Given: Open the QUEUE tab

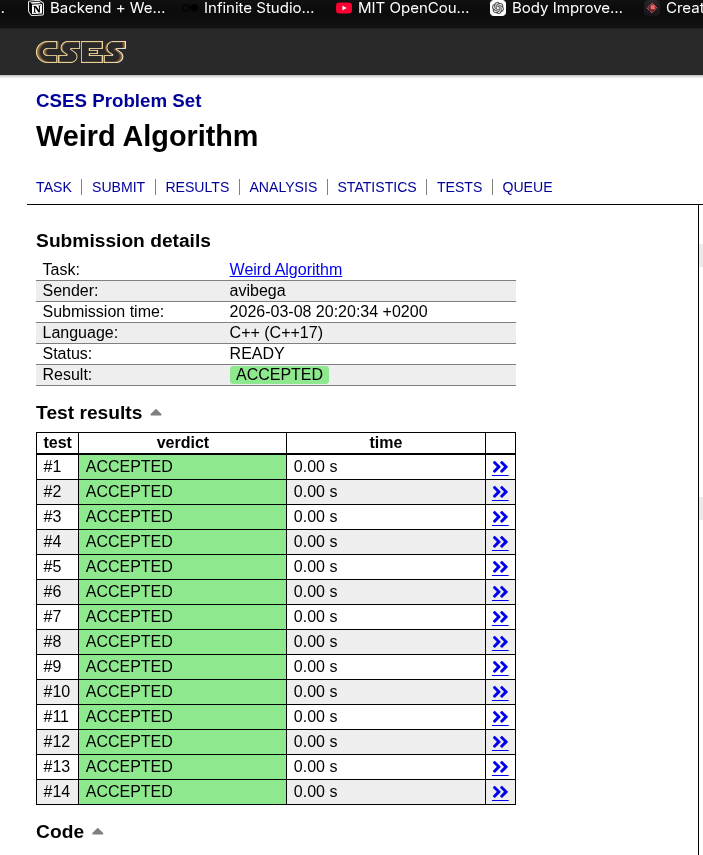Looking at the screenshot, I should 527,187.
